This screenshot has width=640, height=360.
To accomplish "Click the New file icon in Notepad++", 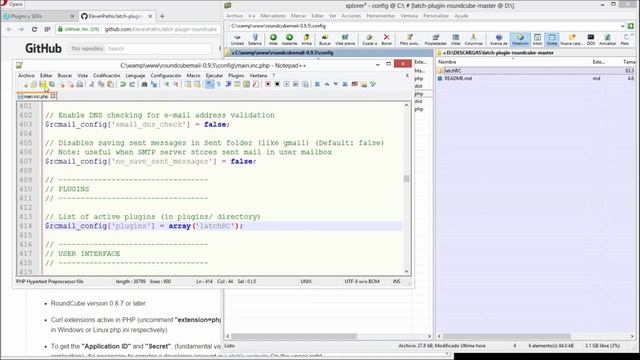I will tap(25, 84).
